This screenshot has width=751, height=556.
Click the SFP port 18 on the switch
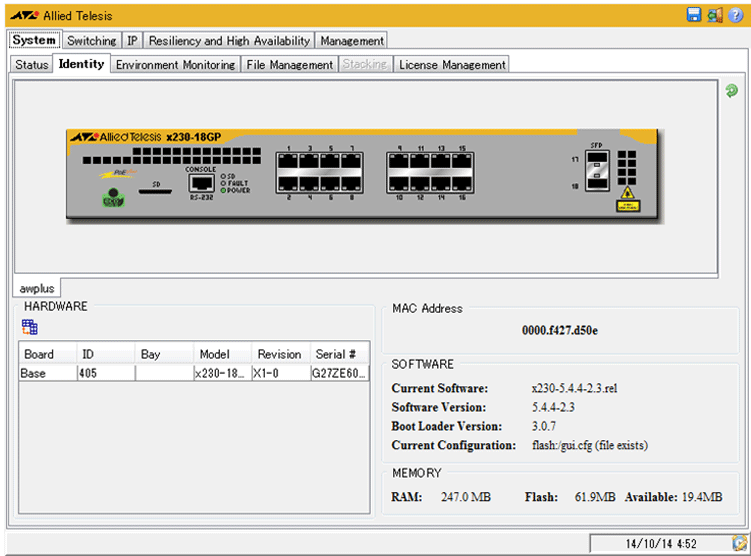click(x=597, y=184)
